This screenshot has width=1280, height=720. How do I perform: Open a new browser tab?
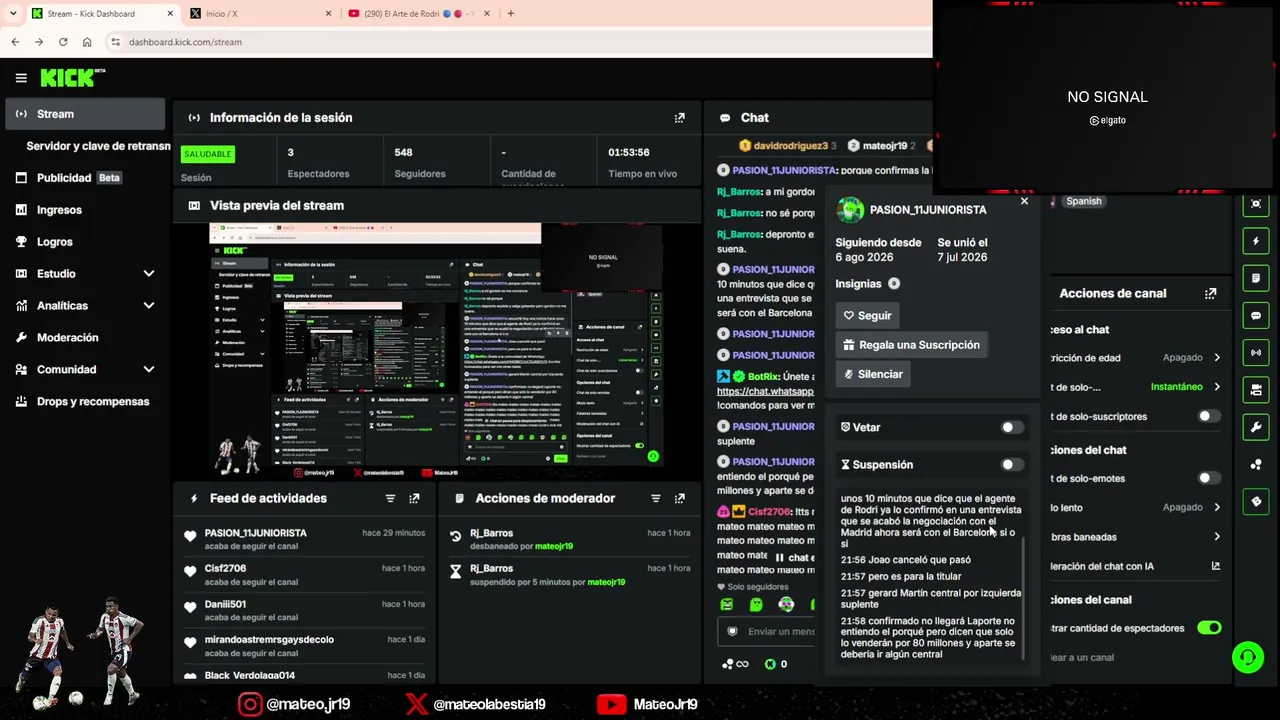coord(510,14)
